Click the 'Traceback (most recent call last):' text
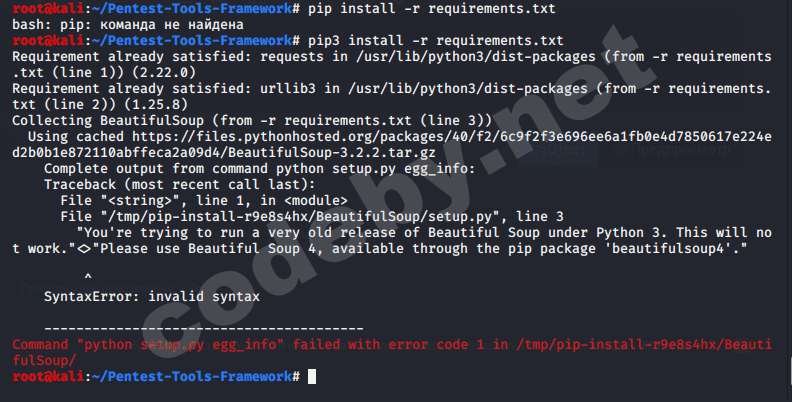 [x=180, y=185]
